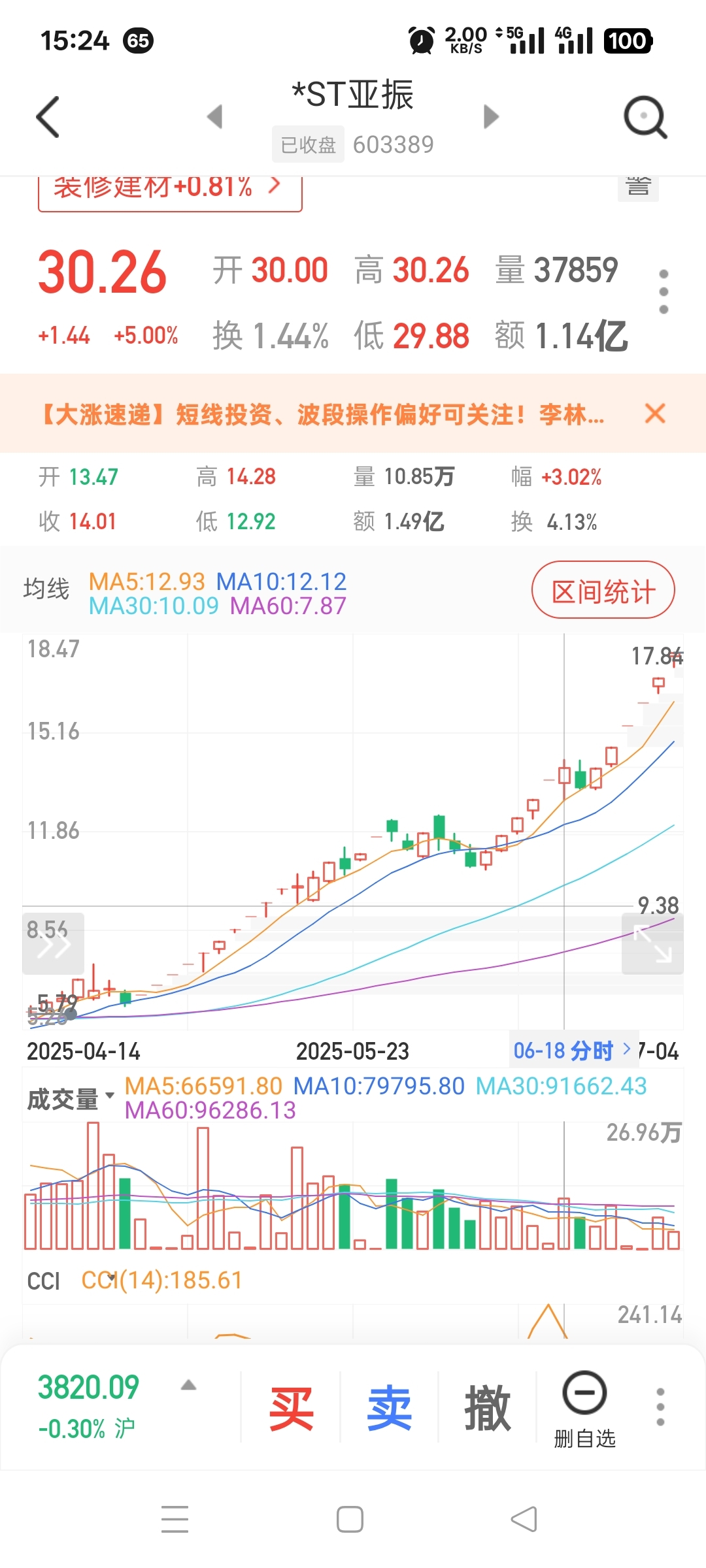This screenshot has height=1568, width=706.
Task: Tap the Android back triangle button
Action: click(x=524, y=1519)
